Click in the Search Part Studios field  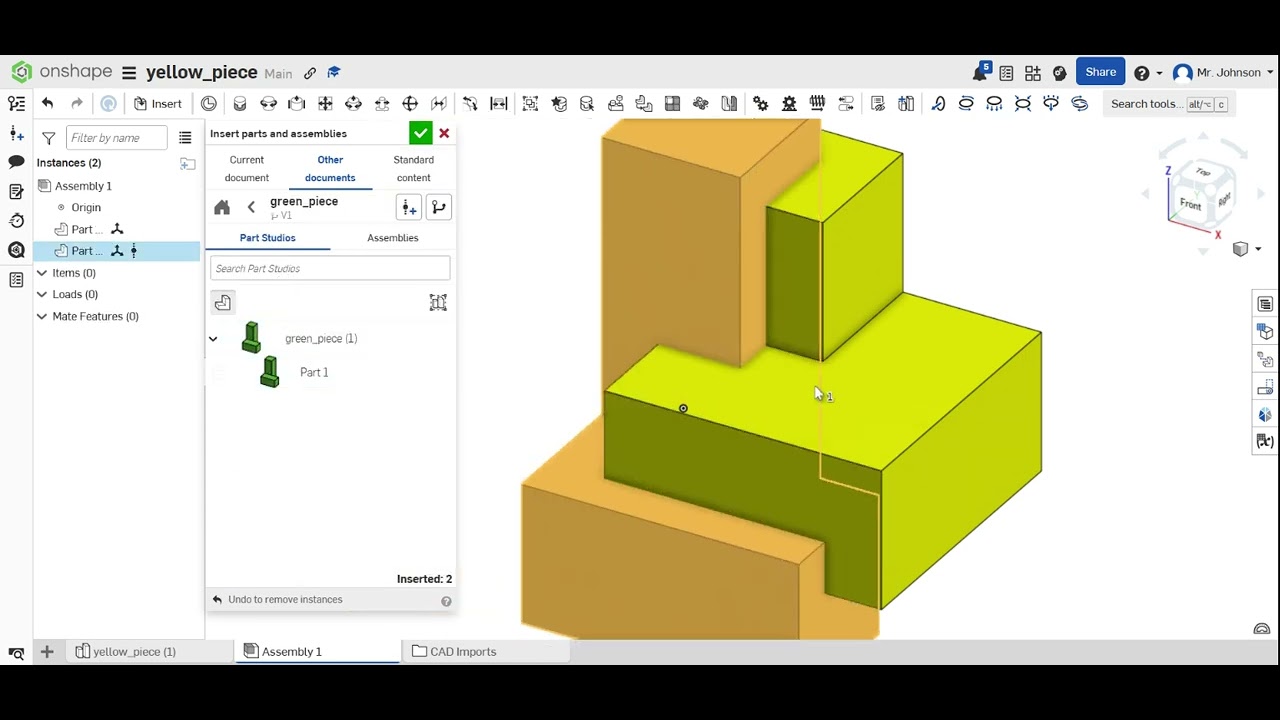(x=330, y=268)
